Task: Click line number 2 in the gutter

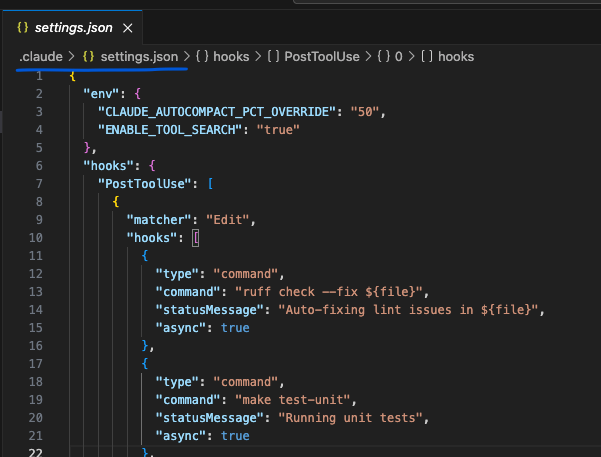Action: point(39,94)
